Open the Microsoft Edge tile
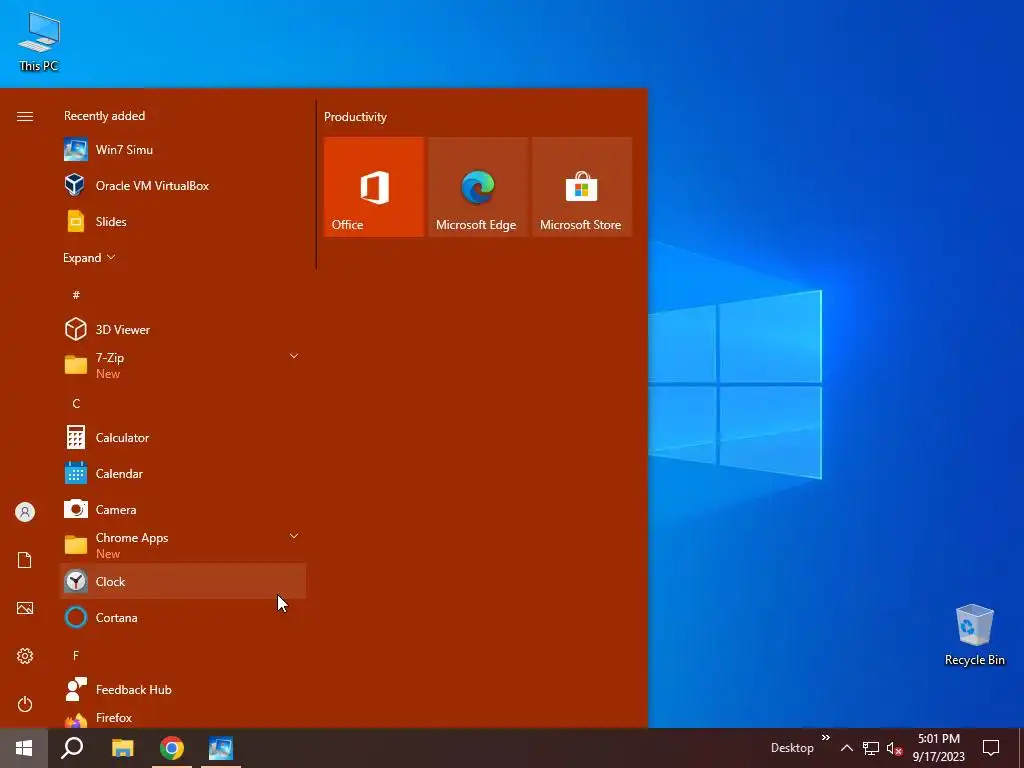Image resolution: width=1024 pixels, height=768 pixels. pyautogui.click(x=478, y=187)
